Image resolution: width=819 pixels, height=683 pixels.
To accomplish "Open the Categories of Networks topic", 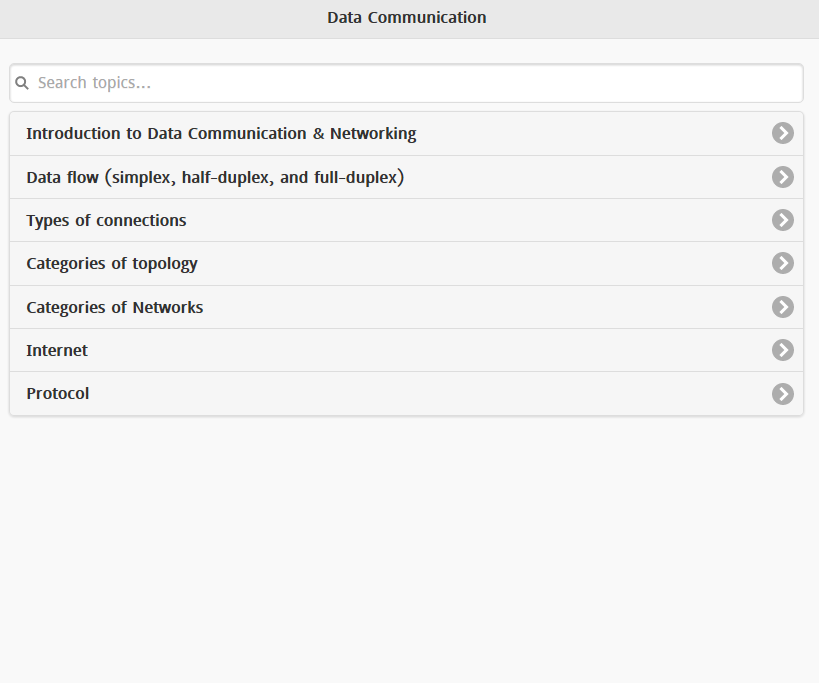I will (115, 308).
